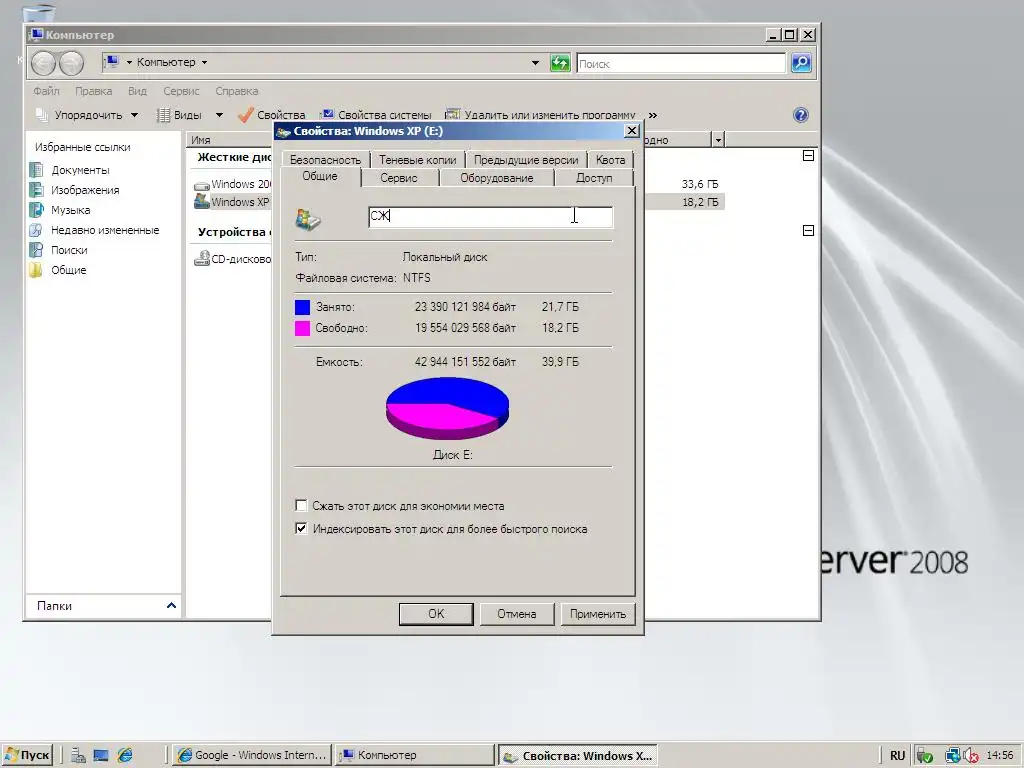The height and width of the screenshot is (768, 1024).
Task: Switch to Сервис tab in properties dialog
Action: (x=398, y=178)
